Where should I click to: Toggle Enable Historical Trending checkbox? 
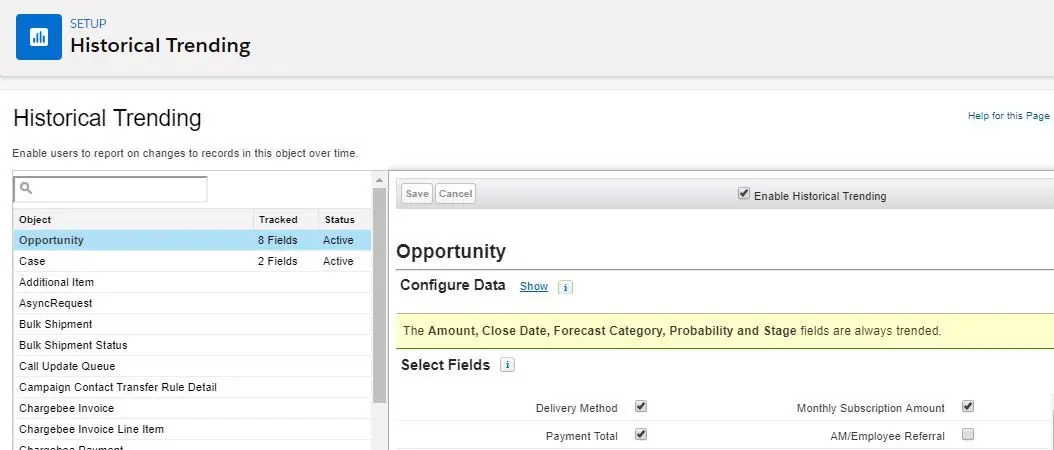point(743,194)
